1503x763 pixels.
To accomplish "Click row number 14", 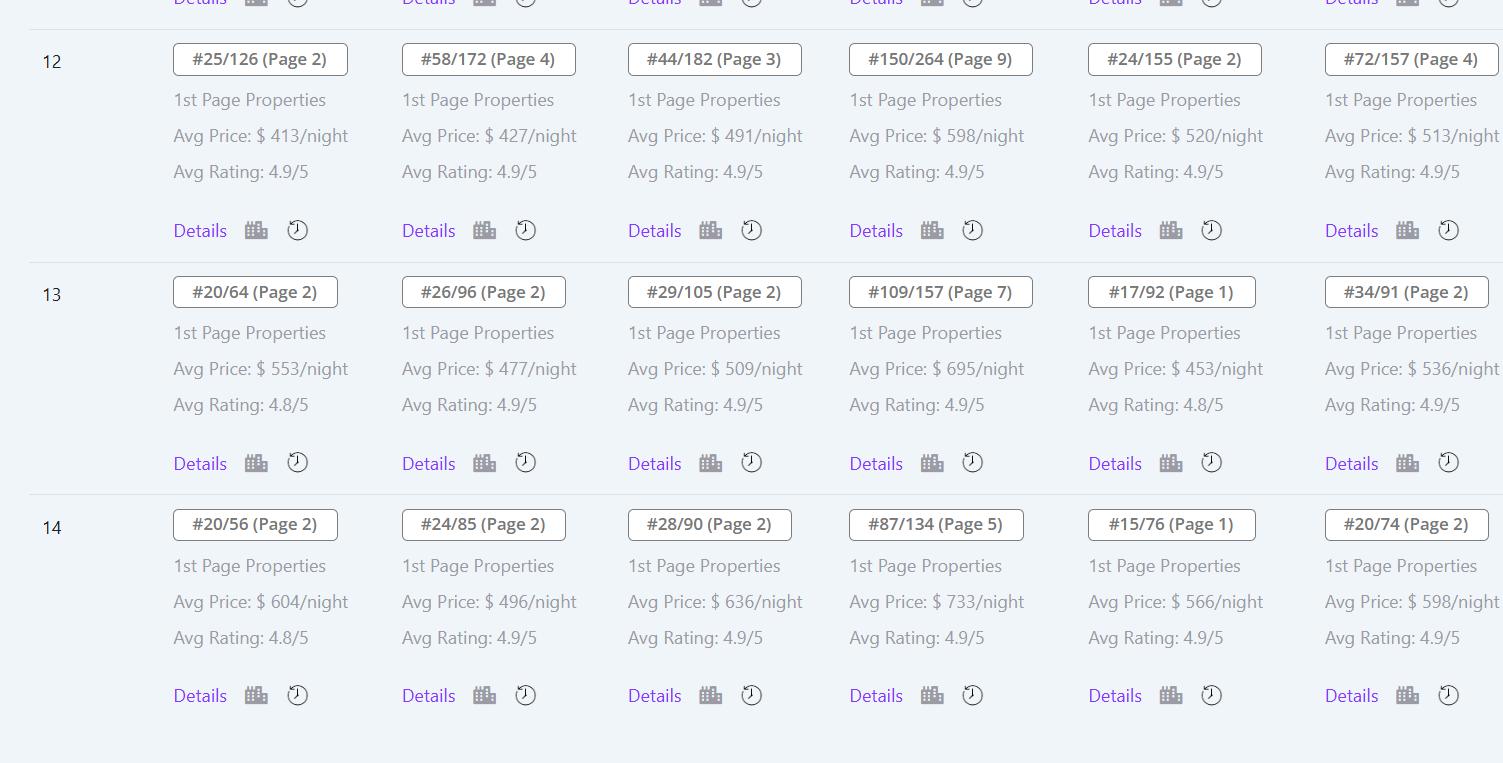I will 52,528.
